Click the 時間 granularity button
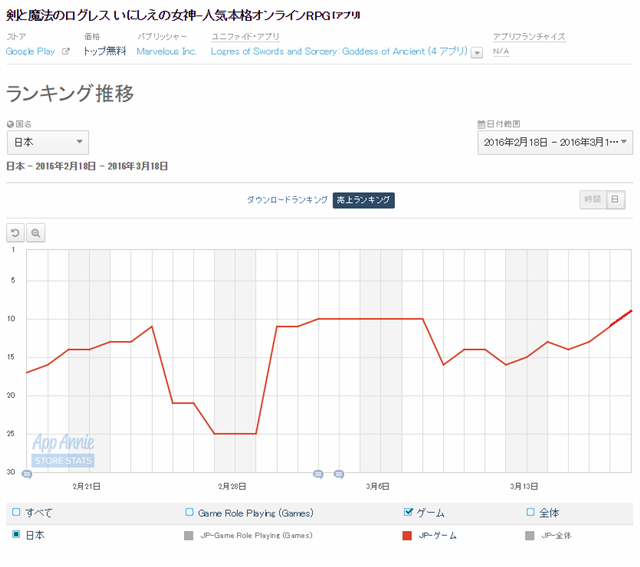The height and width of the screenshot is (567, 640). 593,200
